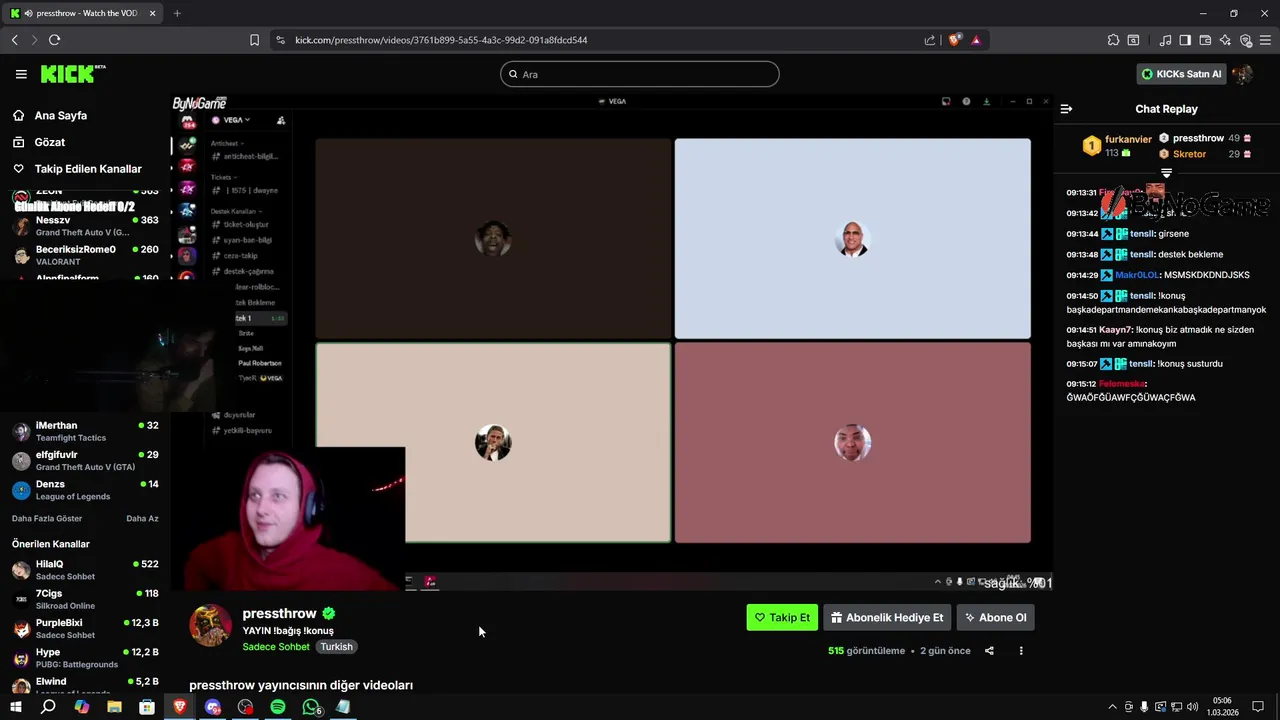Screen dimensions: 1280x720
Task: Open Nesszv channel in sidebar
Action: (x=85, y=226)
